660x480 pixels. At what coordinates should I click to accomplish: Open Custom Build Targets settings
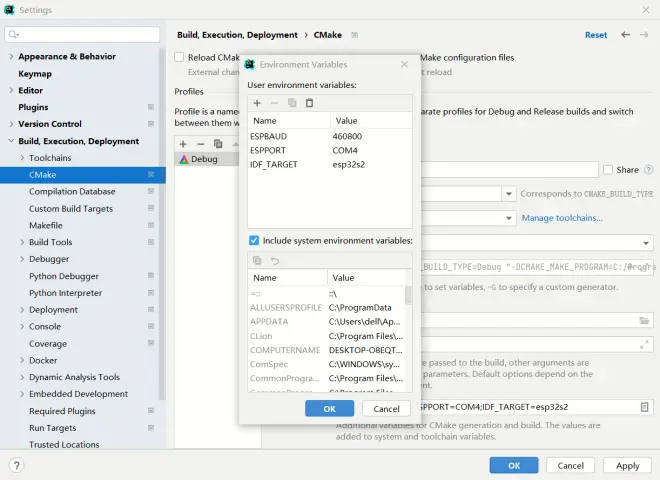[71, 208]
